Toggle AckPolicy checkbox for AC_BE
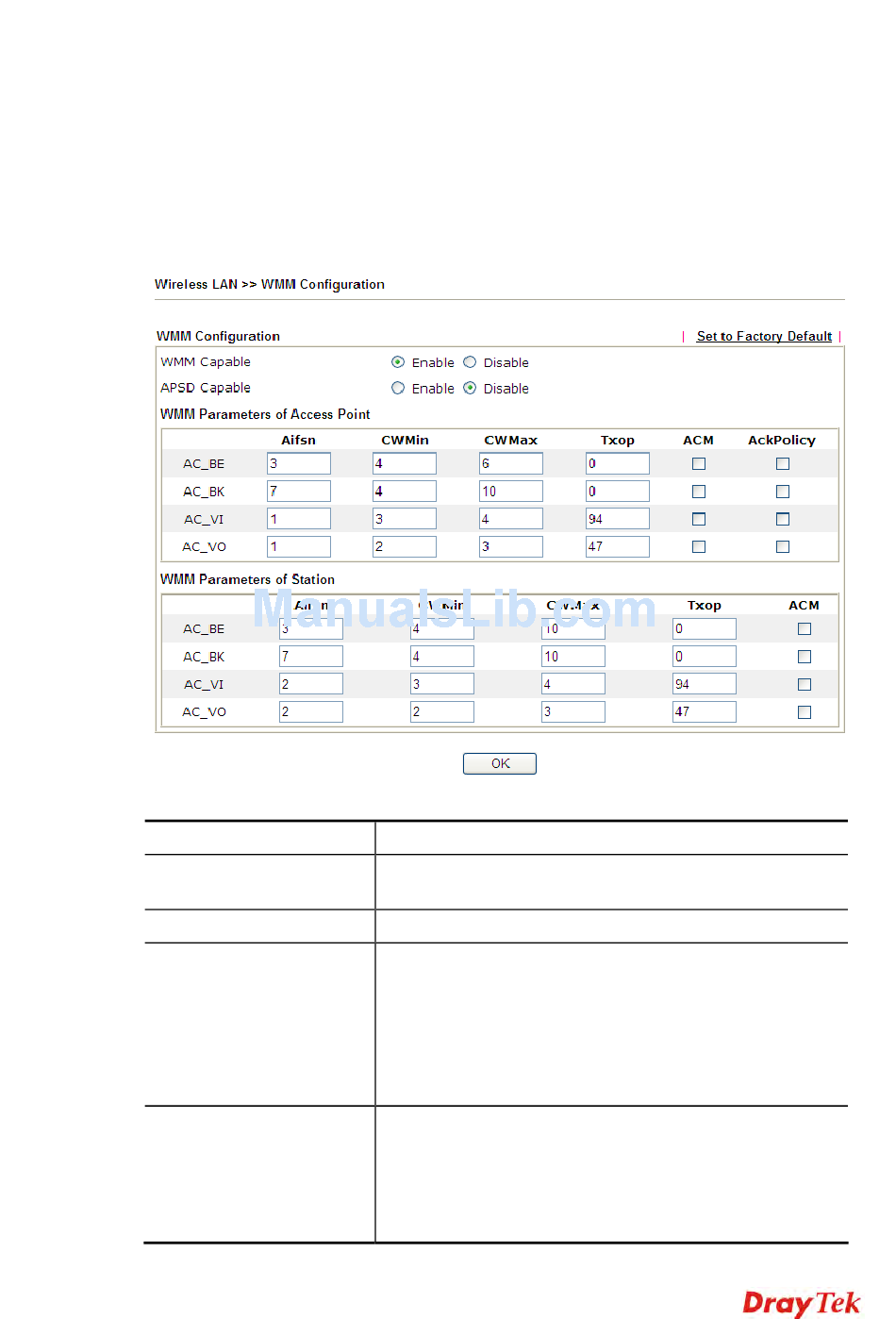Screen dimensions: 896x1319 783,463
